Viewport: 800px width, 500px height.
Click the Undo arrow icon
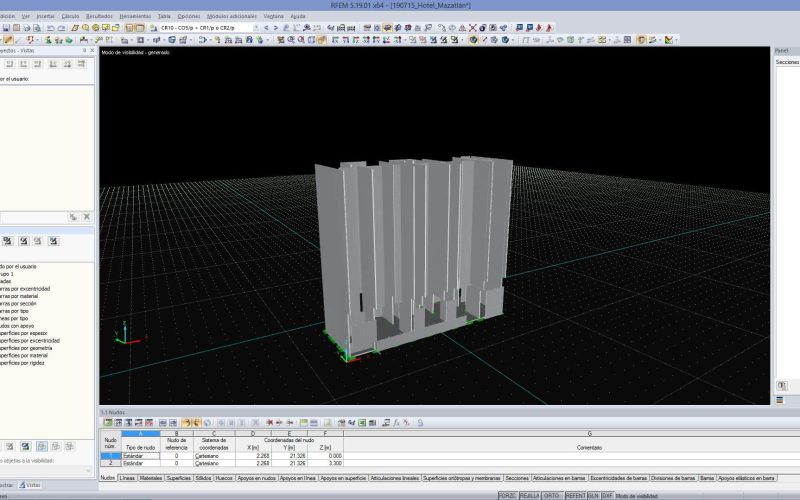(51, 28)
